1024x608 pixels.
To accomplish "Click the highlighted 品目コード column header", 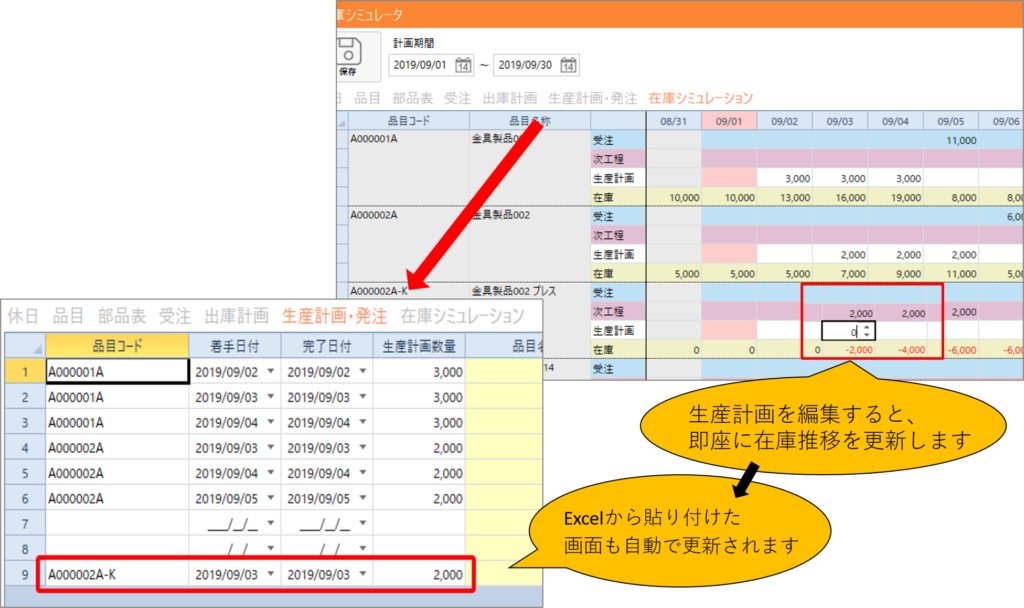I will (x=117, y=346).
